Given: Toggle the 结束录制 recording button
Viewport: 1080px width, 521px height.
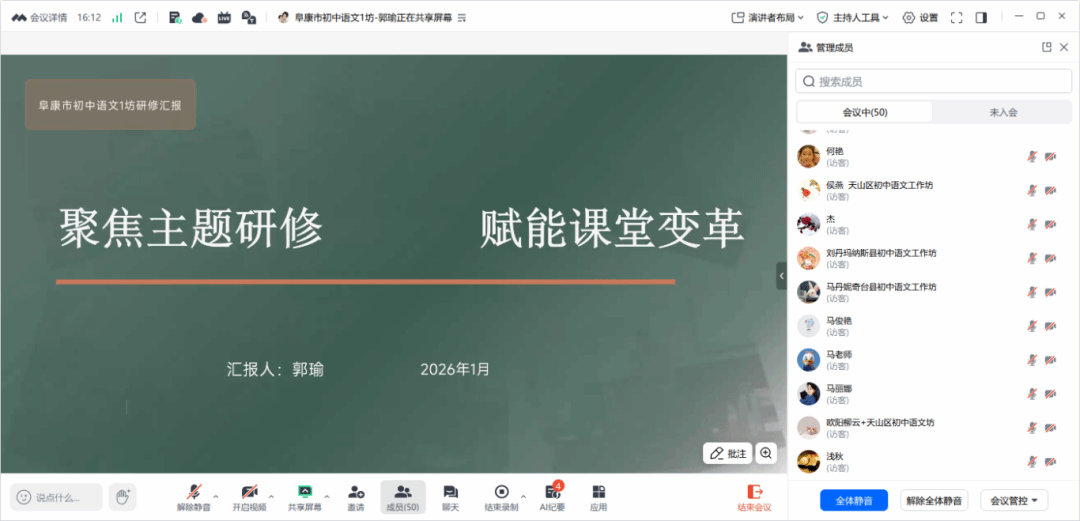Looking at the screenshot, I should 501,497.
